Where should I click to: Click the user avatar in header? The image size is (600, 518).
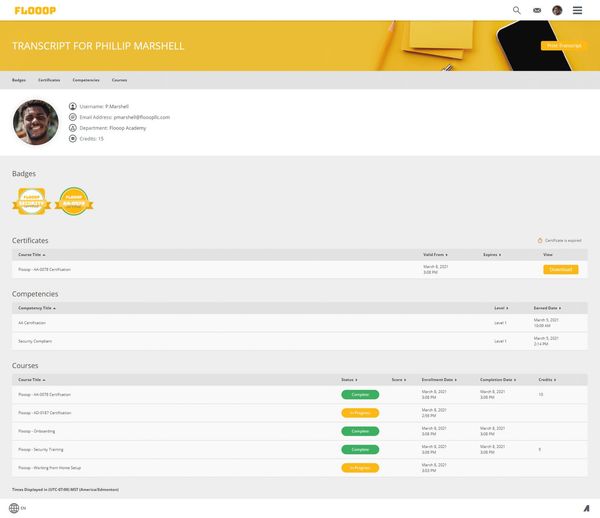coord(557,10)
